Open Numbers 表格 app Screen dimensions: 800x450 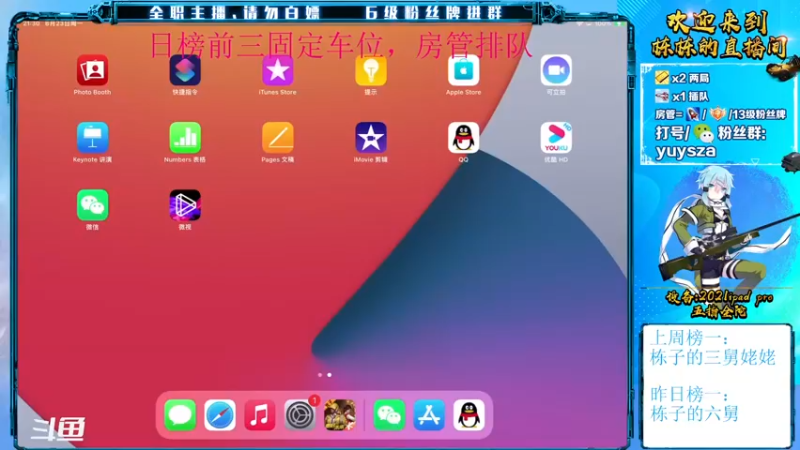point(185,138)
